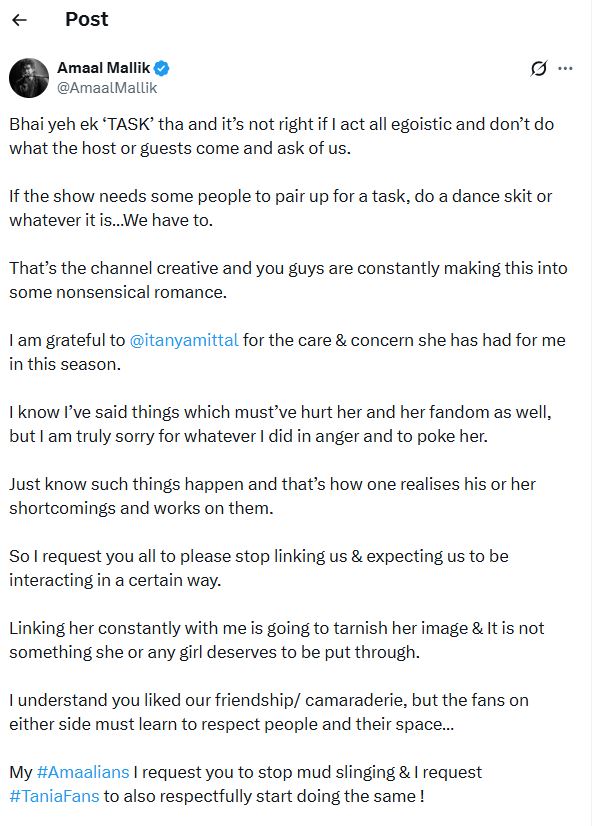Open Amaal Mallik's profile picture
Viewport: 603px width, 826px height.
(x=30, y=77)
